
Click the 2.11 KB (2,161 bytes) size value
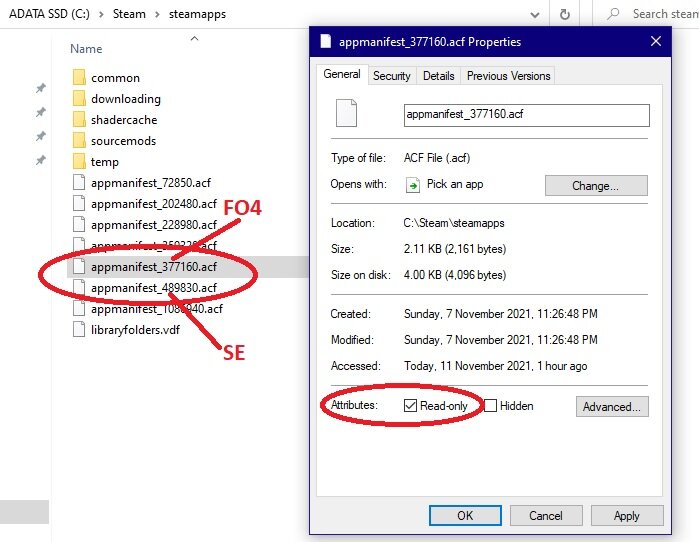(x=455, y=249)
